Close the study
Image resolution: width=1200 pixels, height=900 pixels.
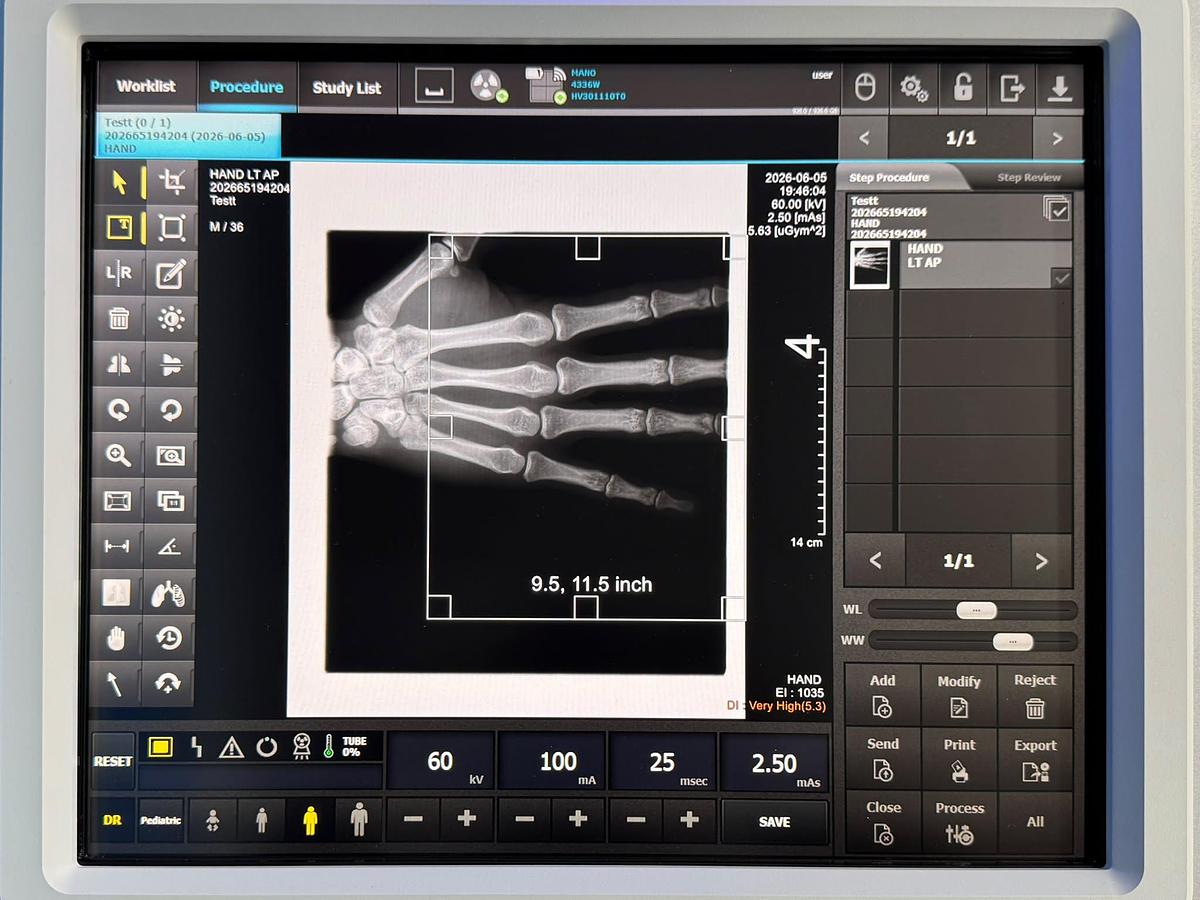click(x=882, y=821)
